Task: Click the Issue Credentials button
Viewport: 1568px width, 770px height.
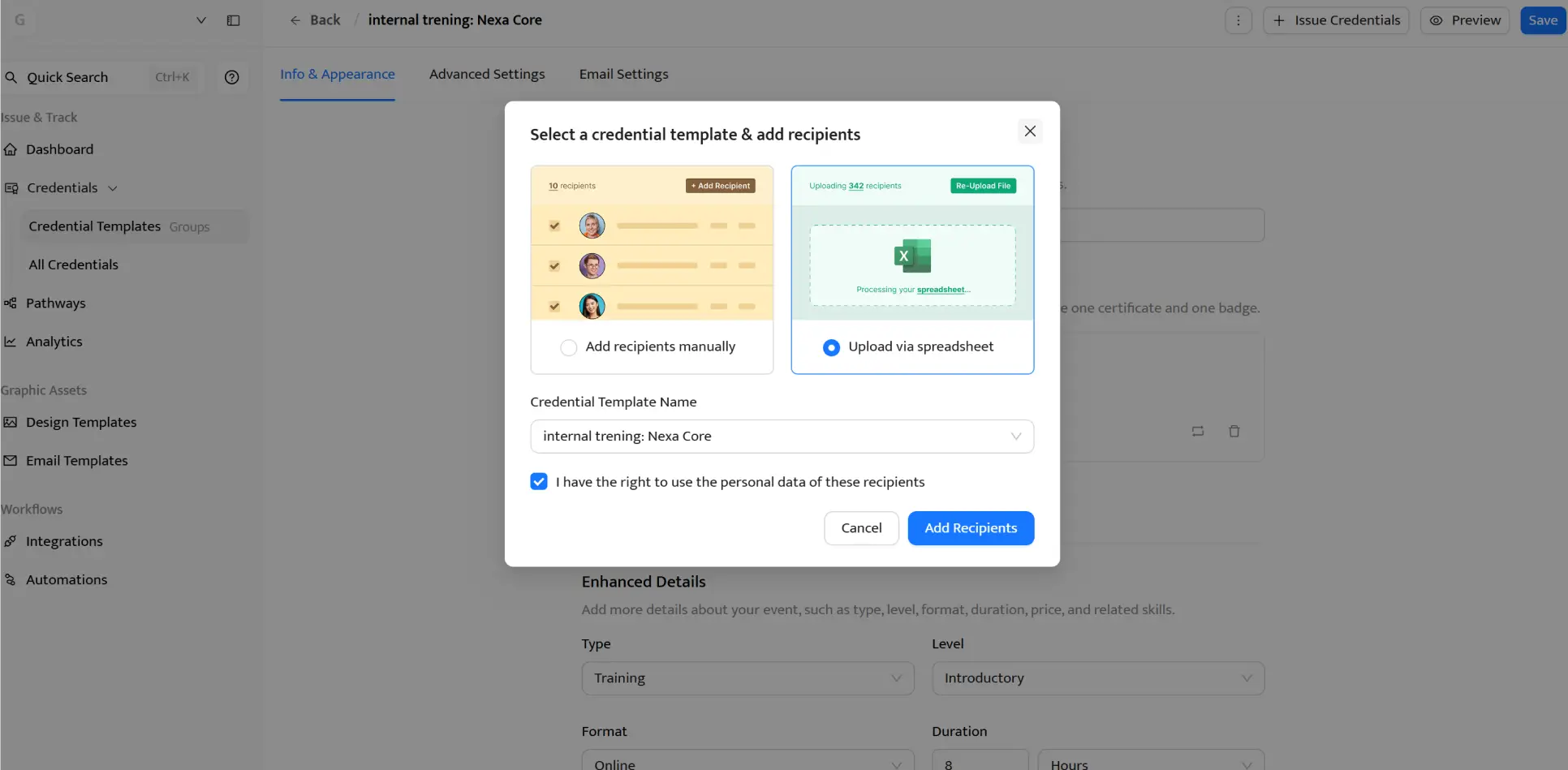Action: coord(1336,20)
